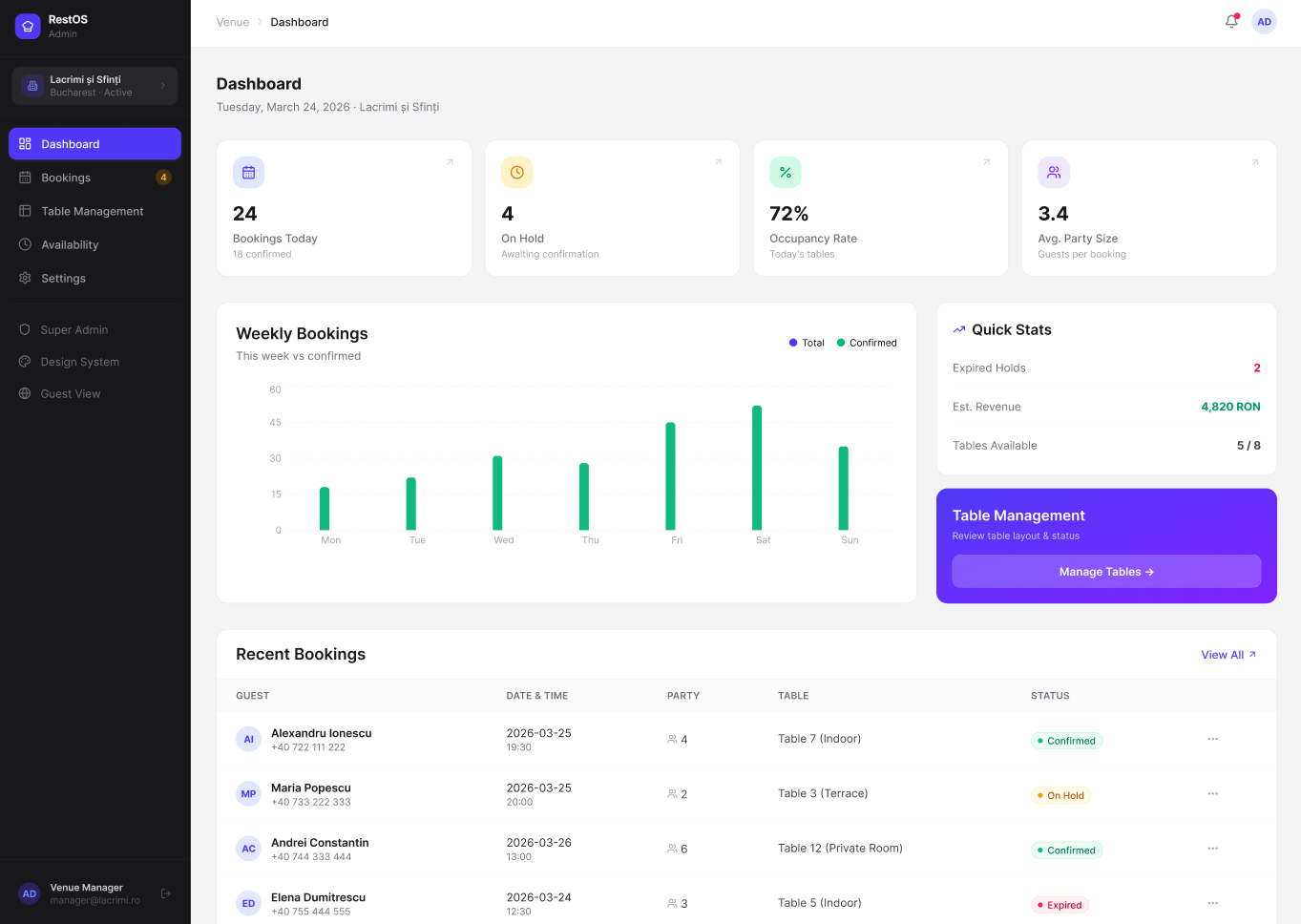Expand the Lacrimi și Sfinți venue switcher chevron

pyautogui.click(x=163, y=86)
